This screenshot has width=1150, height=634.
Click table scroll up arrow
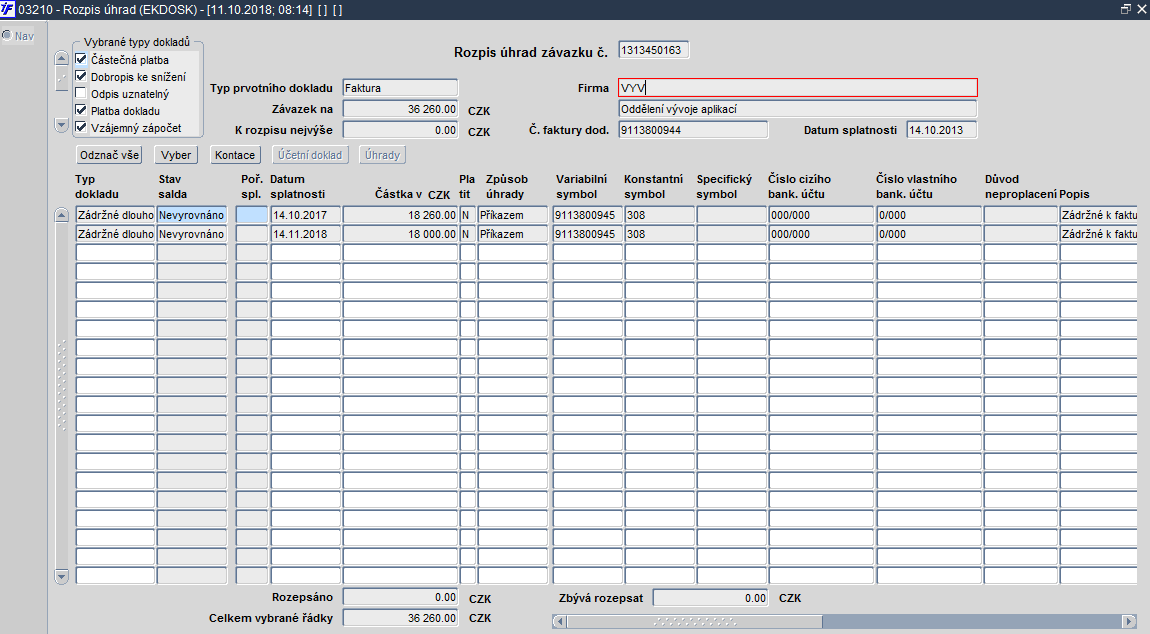tap(62, 215)
